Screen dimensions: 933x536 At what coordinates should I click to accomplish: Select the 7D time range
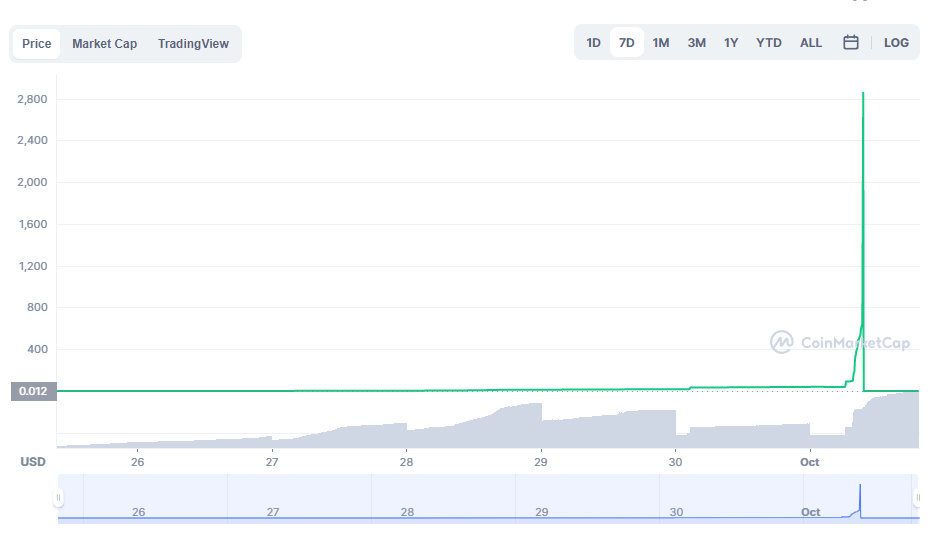[x=627, y=43]
